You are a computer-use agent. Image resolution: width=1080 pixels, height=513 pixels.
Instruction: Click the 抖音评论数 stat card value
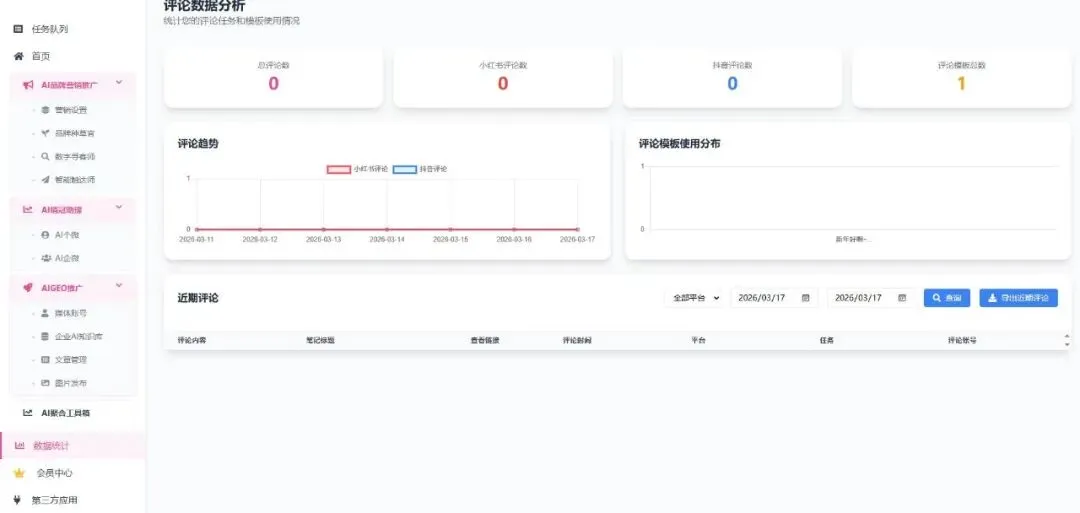click(732, 84)
